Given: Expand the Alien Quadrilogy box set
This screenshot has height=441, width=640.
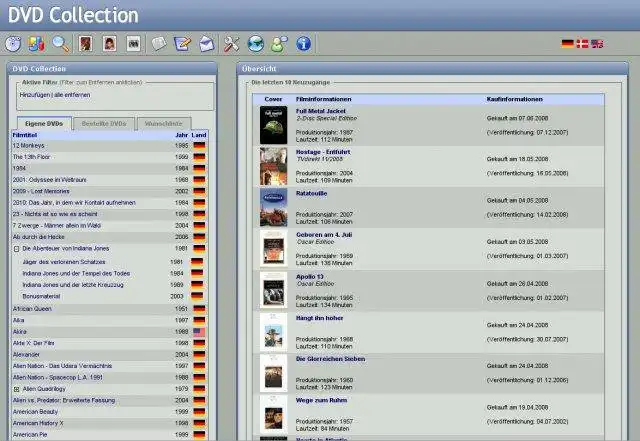Looking at the screenshot, I should (16, 387).
